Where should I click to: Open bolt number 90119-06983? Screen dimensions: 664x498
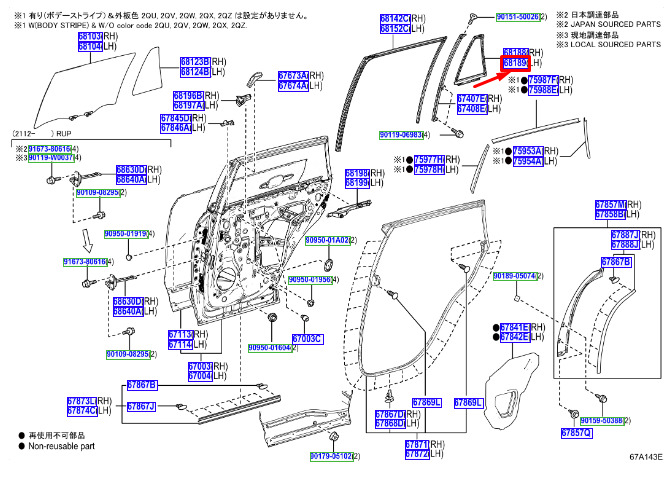401,135
